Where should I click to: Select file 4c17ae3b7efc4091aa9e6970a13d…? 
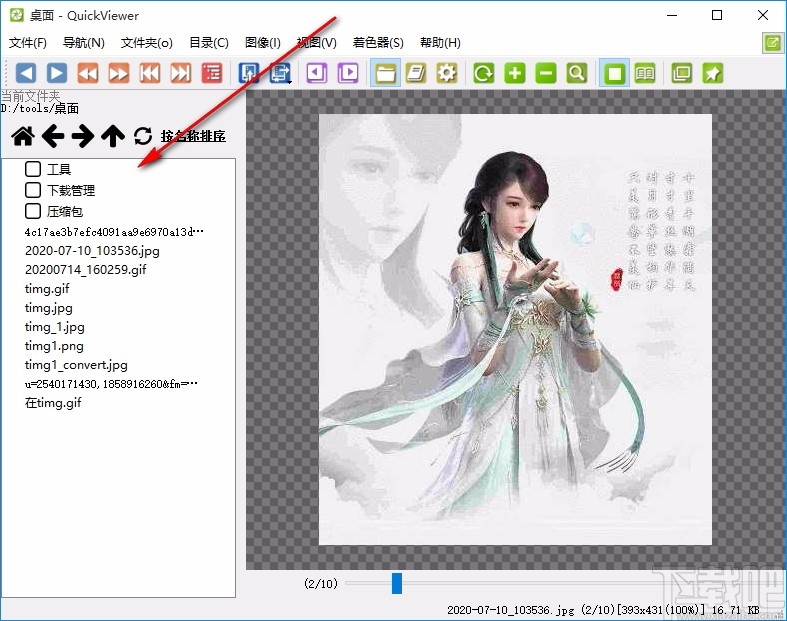point(114,232)
